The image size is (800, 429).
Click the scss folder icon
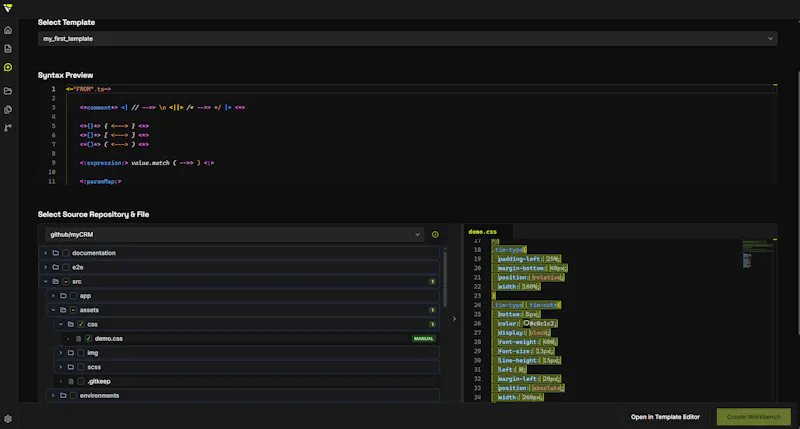[71, 367]
